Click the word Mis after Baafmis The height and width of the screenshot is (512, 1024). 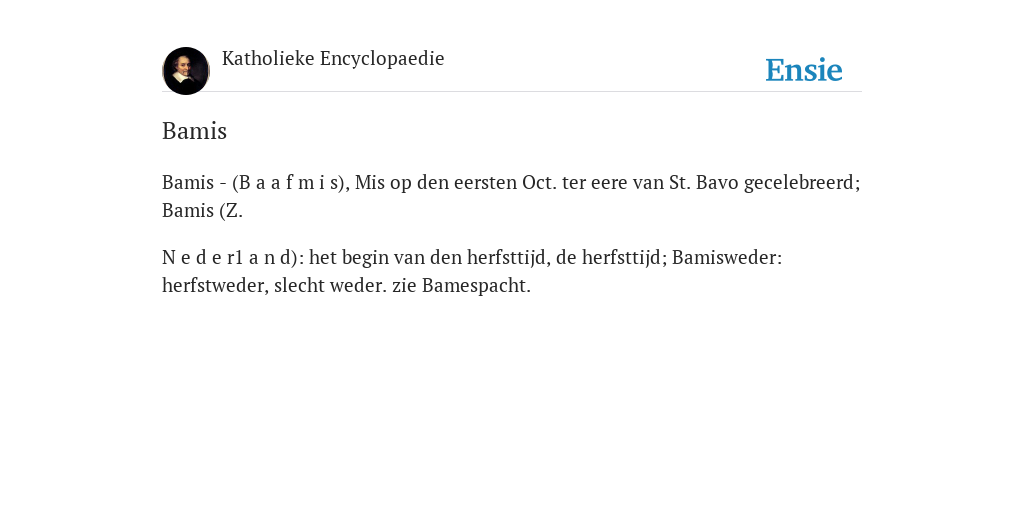pyautogui.click(x=370, y=183)
